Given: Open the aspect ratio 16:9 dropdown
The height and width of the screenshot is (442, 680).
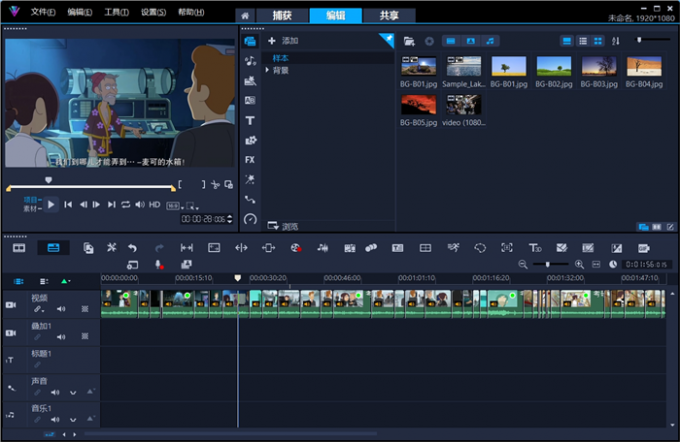Looking at the screenshot, I should [x=175, y=206].
